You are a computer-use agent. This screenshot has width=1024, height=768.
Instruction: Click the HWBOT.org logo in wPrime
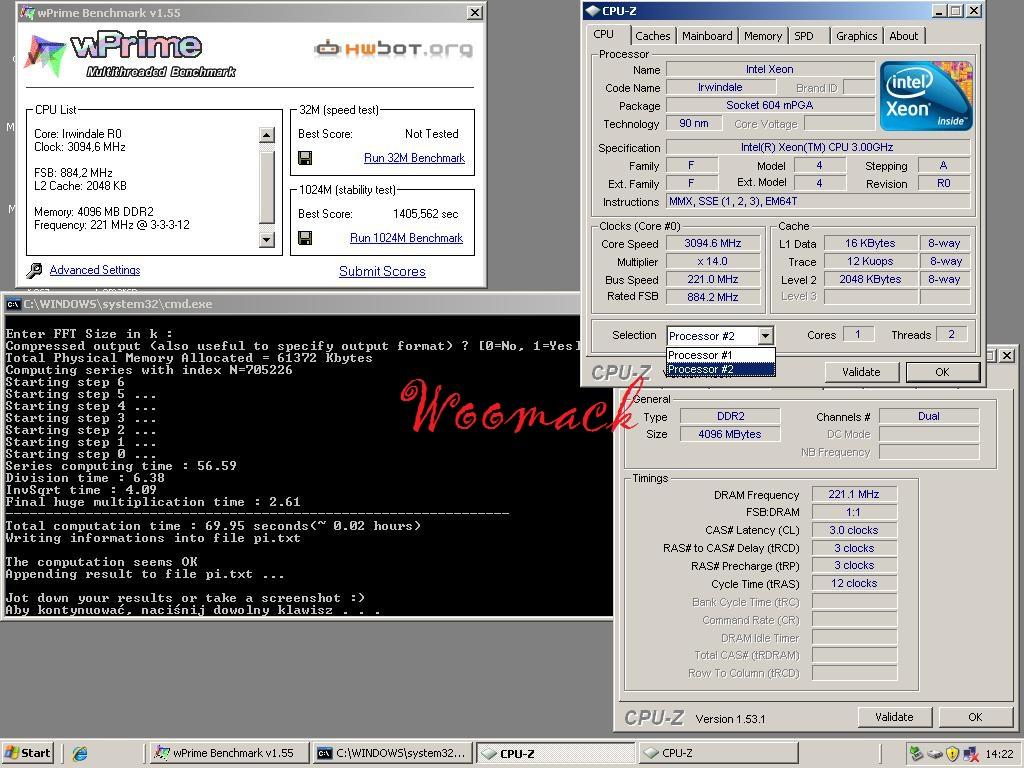click(x=393, y=48)
